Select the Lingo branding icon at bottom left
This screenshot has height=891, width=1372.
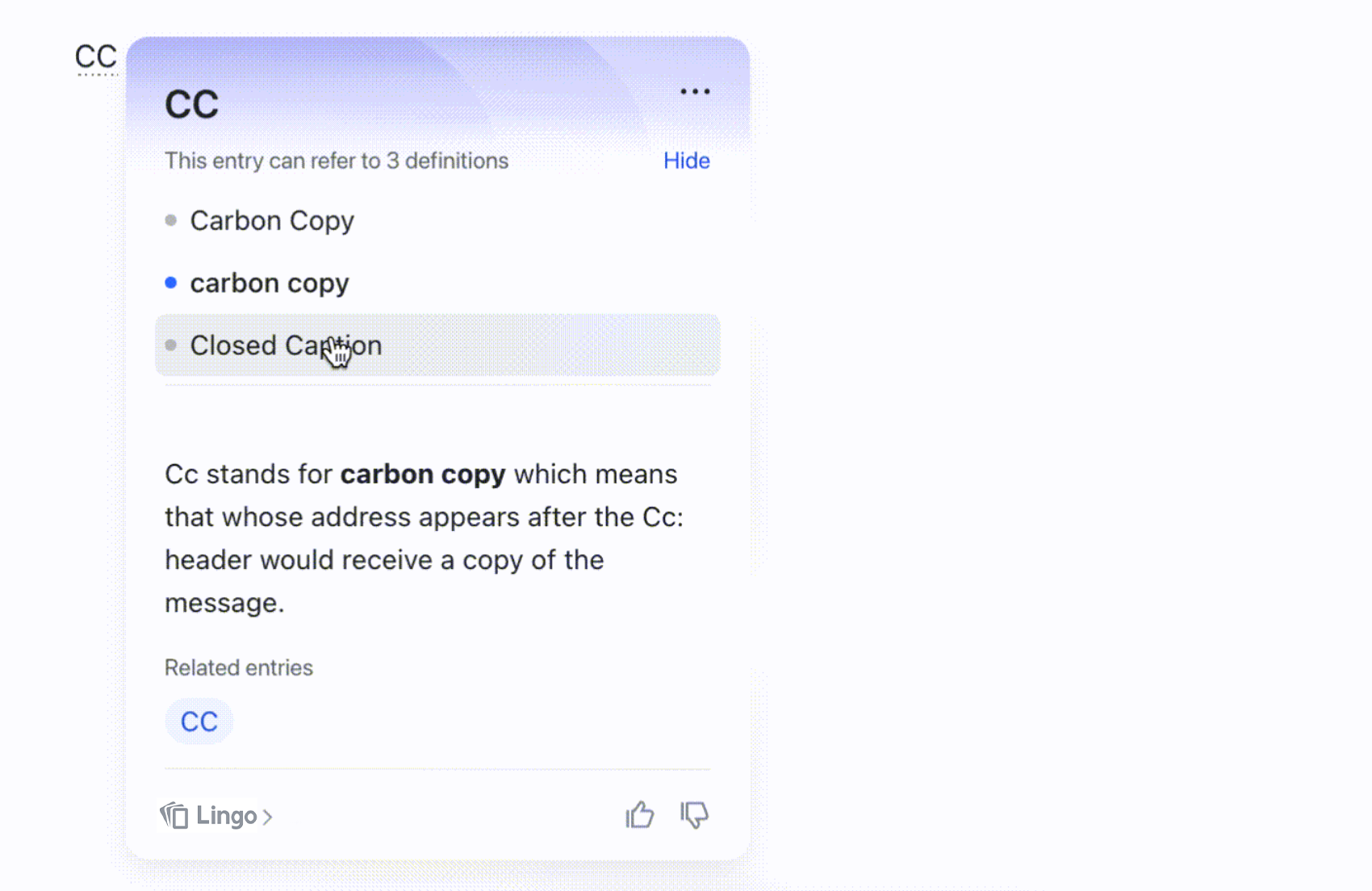(x=174, y=816)
